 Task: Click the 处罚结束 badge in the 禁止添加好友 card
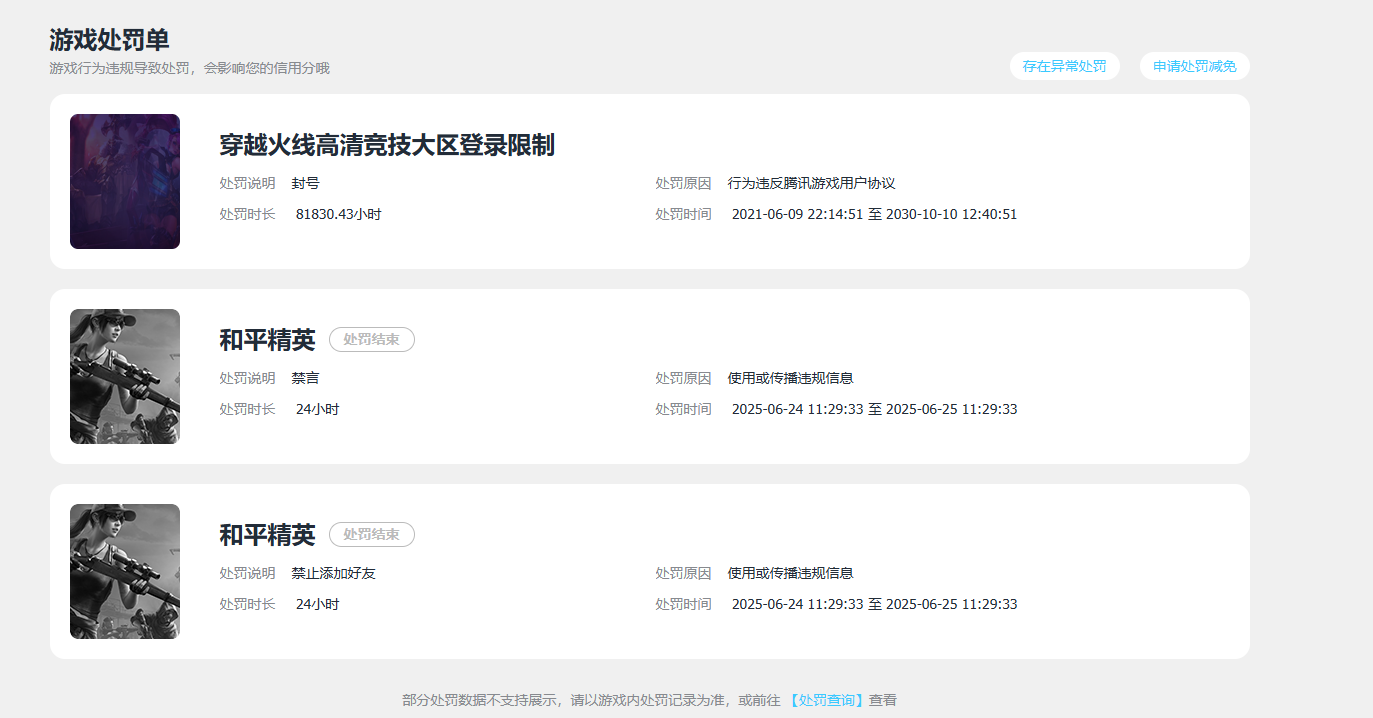pos(372,535)
